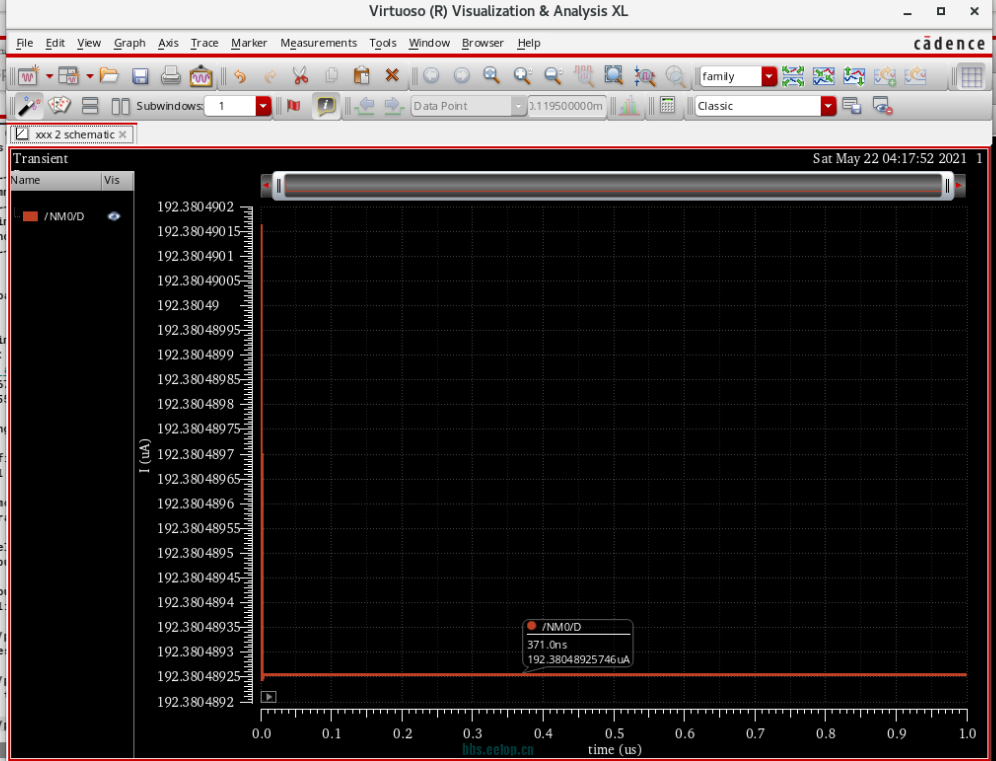
Task: Open the Subwindows count dropdown
Action: pos(264,106)
